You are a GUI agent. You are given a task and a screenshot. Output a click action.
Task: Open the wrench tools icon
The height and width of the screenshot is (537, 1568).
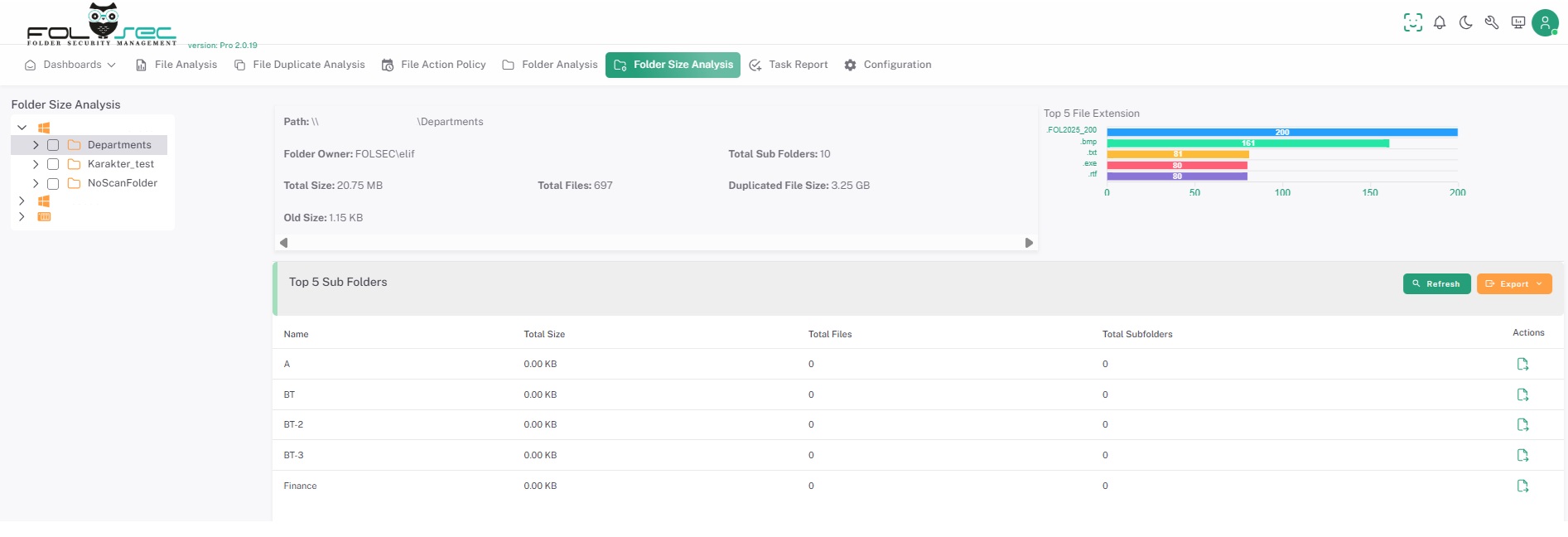(x=1492, y=23)
